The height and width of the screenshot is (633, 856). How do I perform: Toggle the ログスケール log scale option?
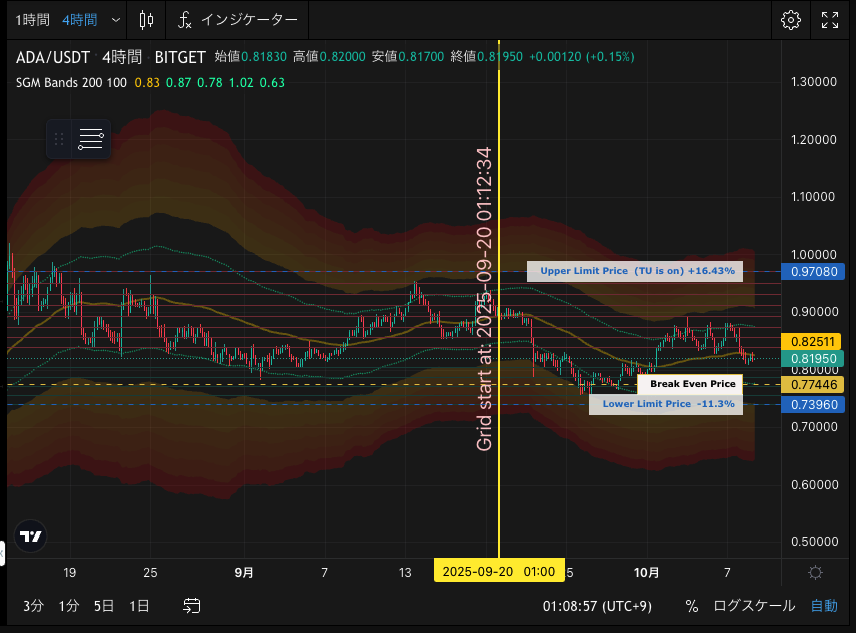(x=754, y=605)
